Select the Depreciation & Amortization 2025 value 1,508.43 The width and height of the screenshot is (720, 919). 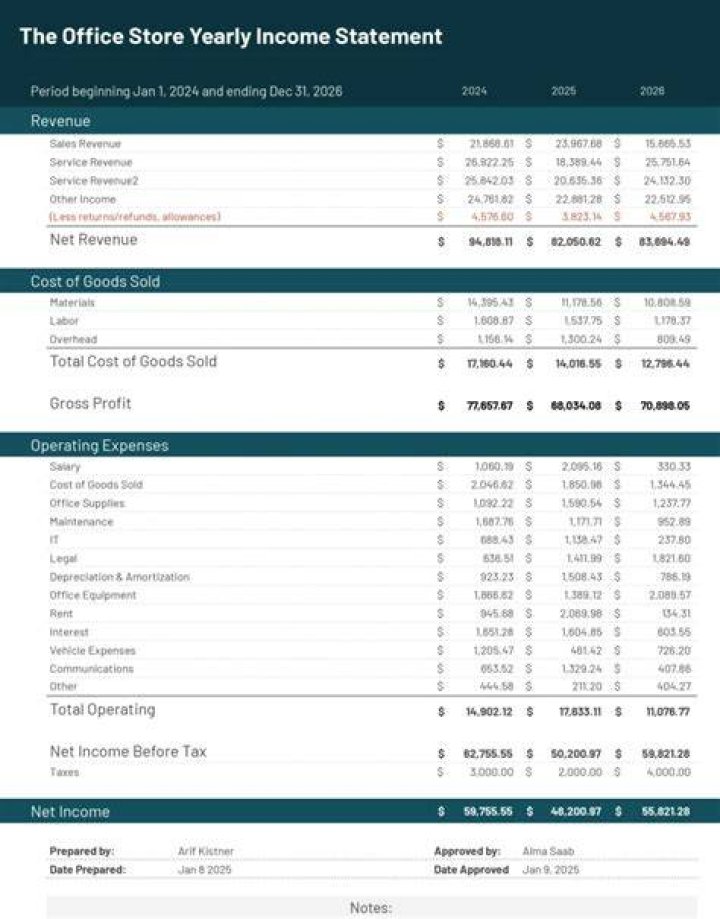coord(582,577)
